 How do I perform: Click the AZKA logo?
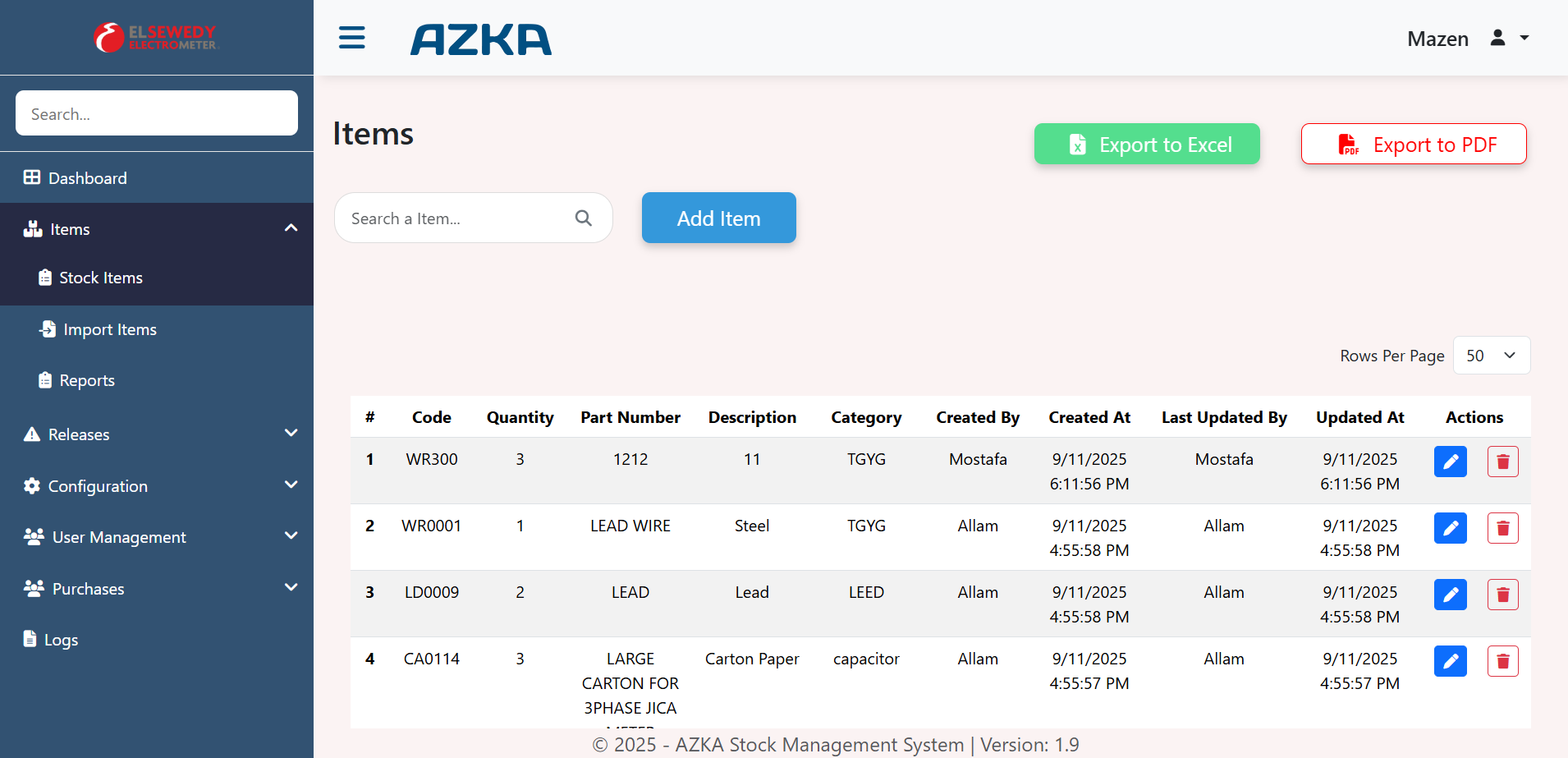pos(481,39)
